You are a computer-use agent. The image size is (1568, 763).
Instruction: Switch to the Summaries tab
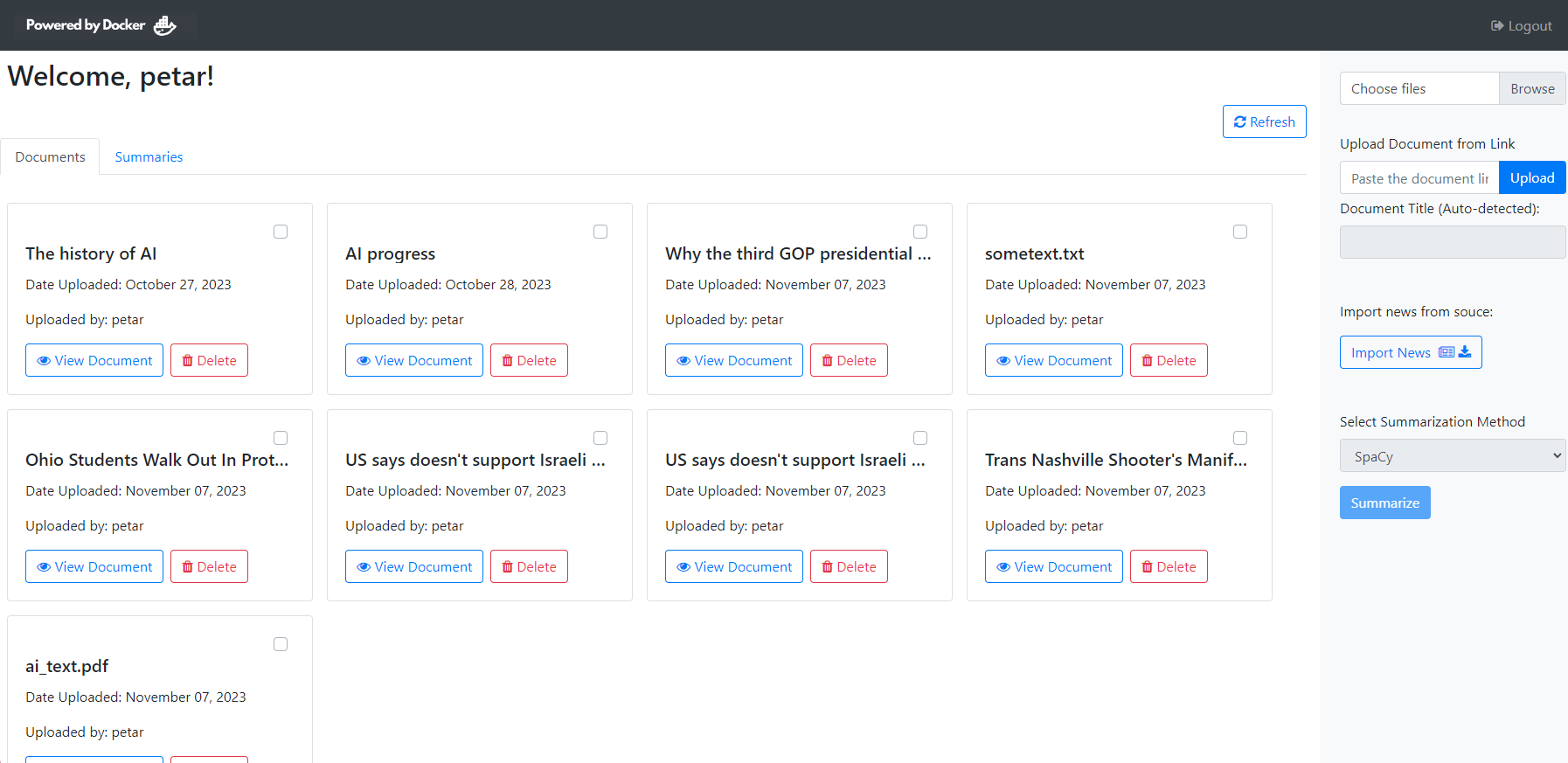coord(149,157)
